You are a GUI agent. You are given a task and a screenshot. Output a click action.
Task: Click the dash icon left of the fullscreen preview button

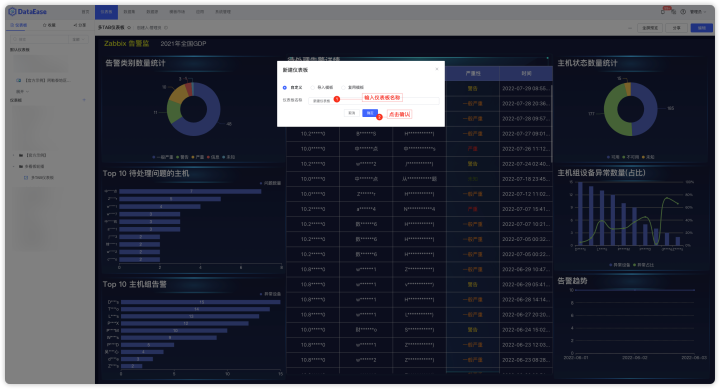coord(630,28)
